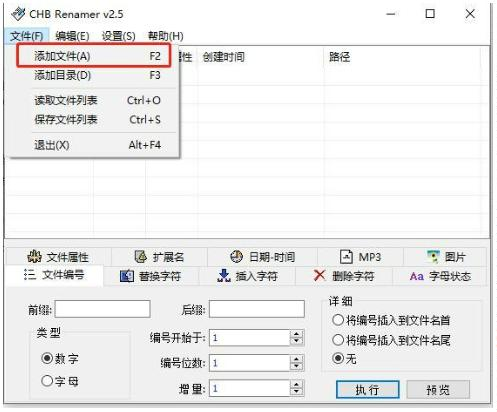Switch to the 日期-时间 tab
This screenshot has width=497, height=412.
pos(262,256)
